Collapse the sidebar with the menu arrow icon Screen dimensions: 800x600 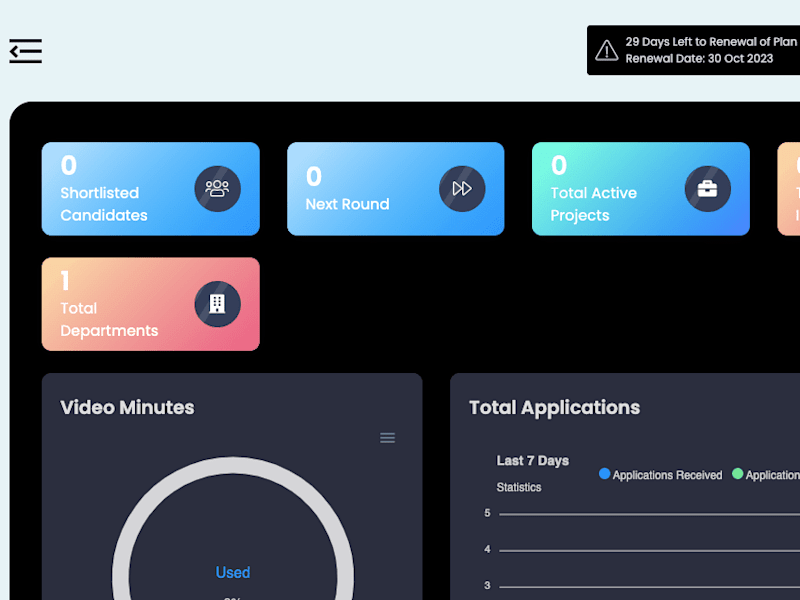click(x=26, y=51)
